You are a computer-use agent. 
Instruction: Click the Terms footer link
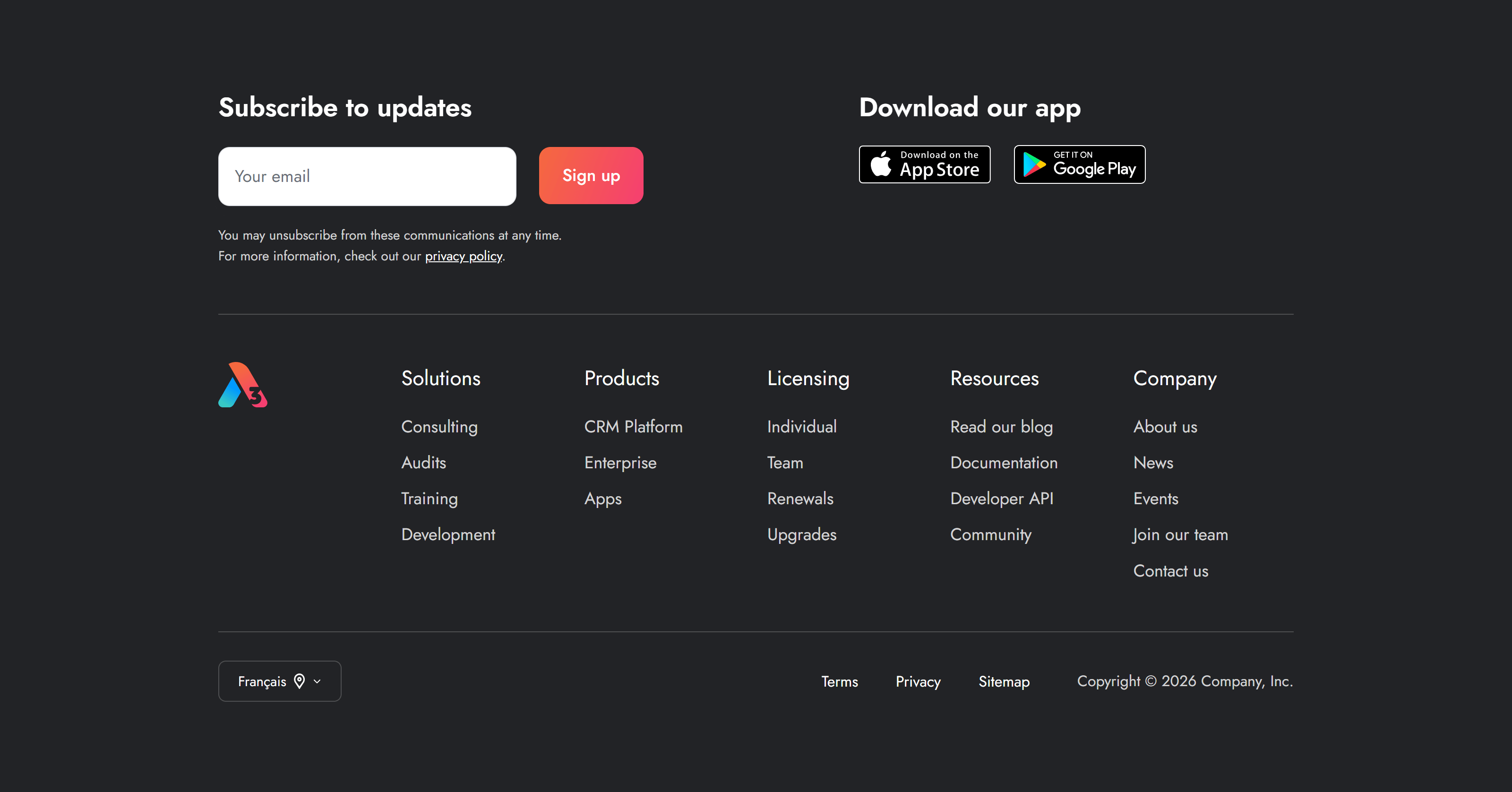coord(839,681)
